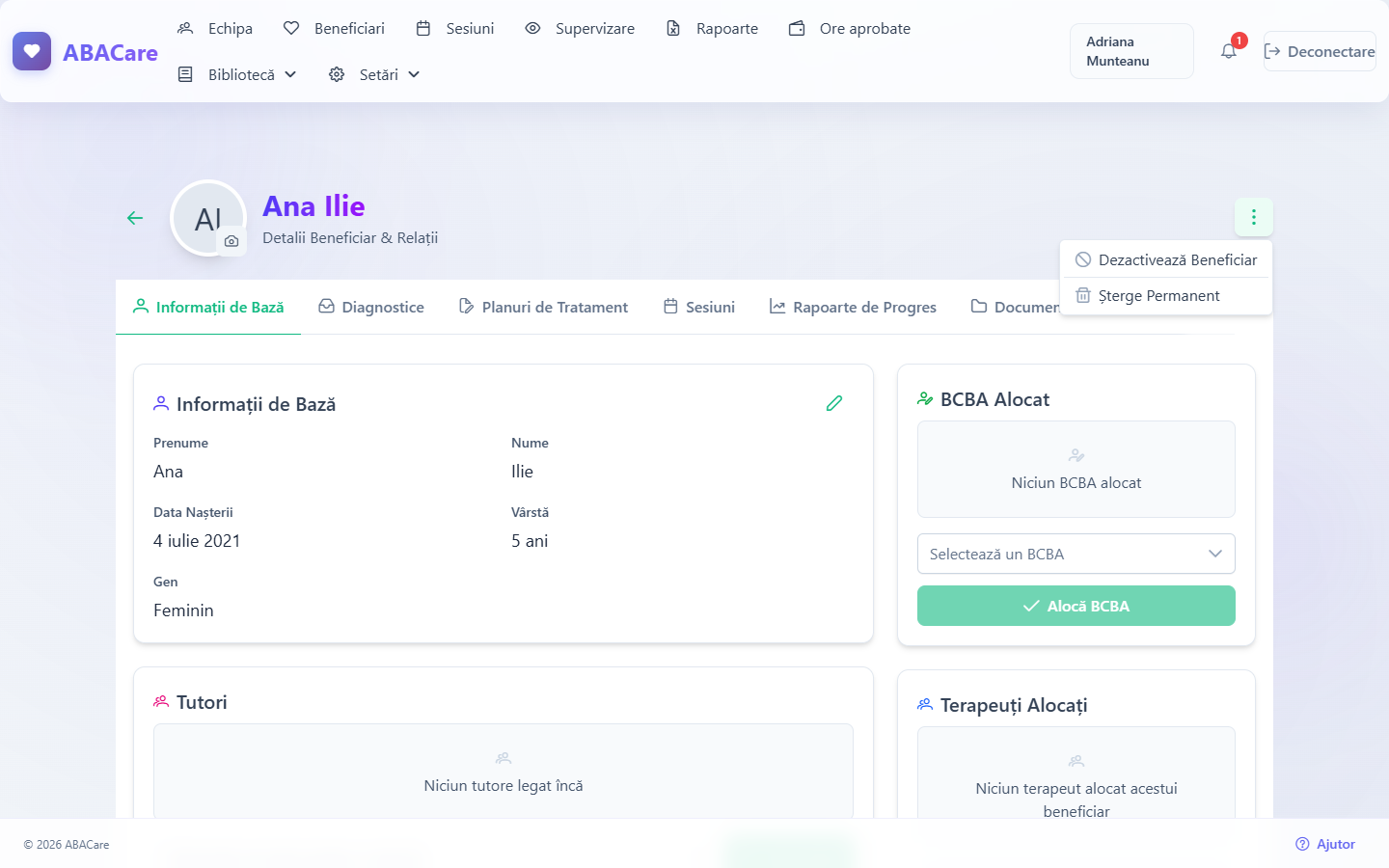Go back using the green arrow
This screenshot has height=868, width=1389.
coord(135,218)
